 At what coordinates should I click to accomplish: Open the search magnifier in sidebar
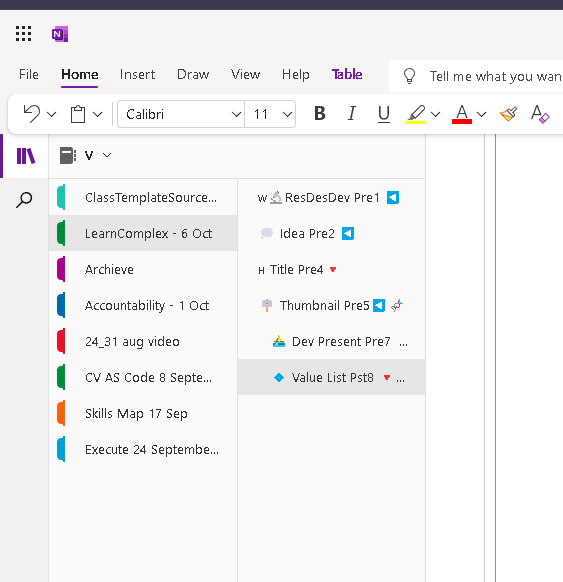pos(24,200)
